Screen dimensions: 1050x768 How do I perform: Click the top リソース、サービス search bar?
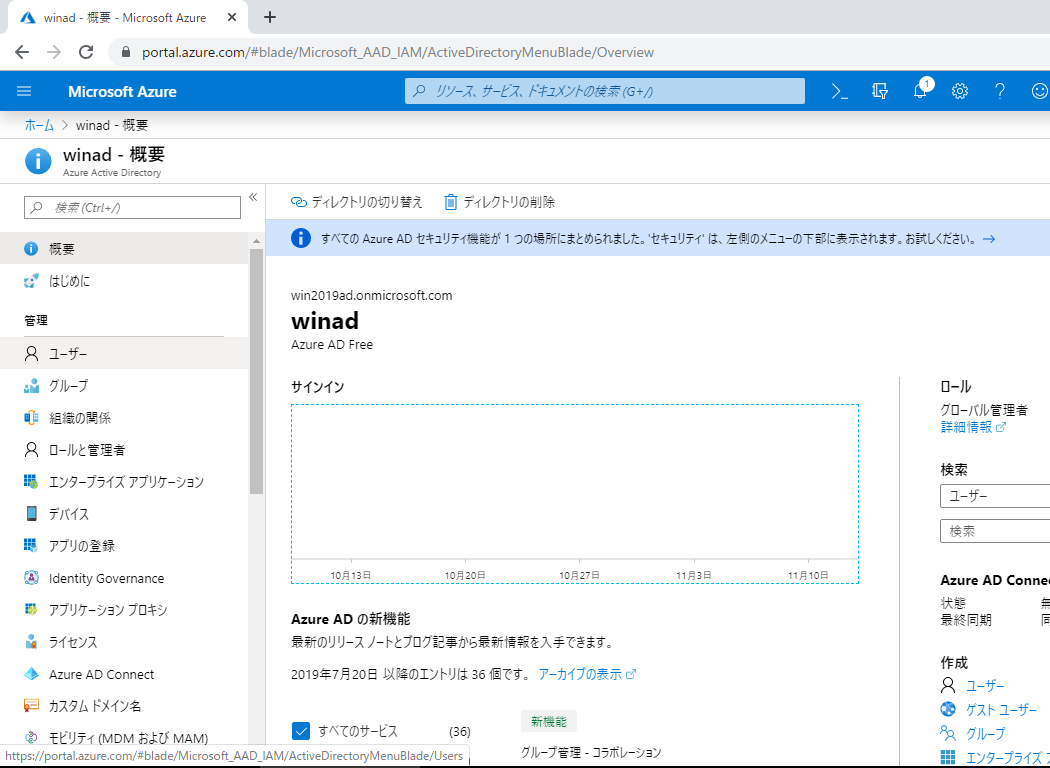[x=605, y=91]
